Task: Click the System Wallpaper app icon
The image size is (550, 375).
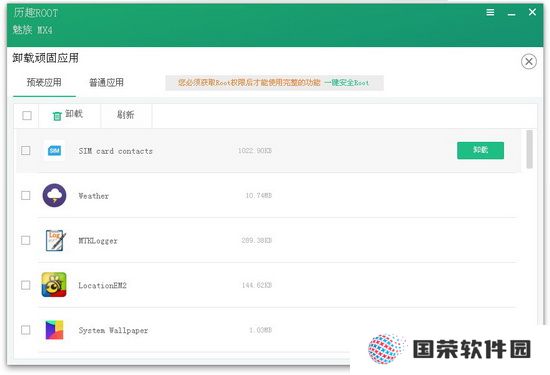Action: (54, 330)
